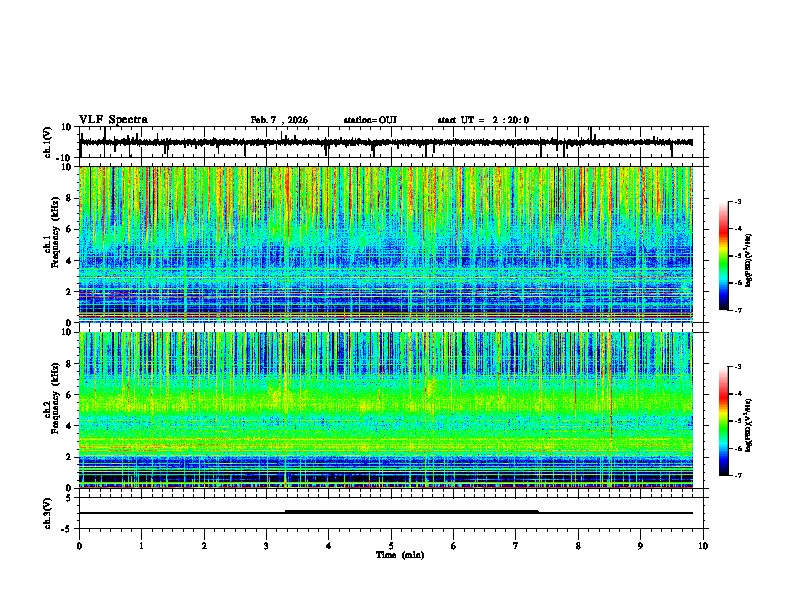The width and height of the screenshot is (792, 612).
Task: Click the "7" tick on the time axis
Action: 516,545
